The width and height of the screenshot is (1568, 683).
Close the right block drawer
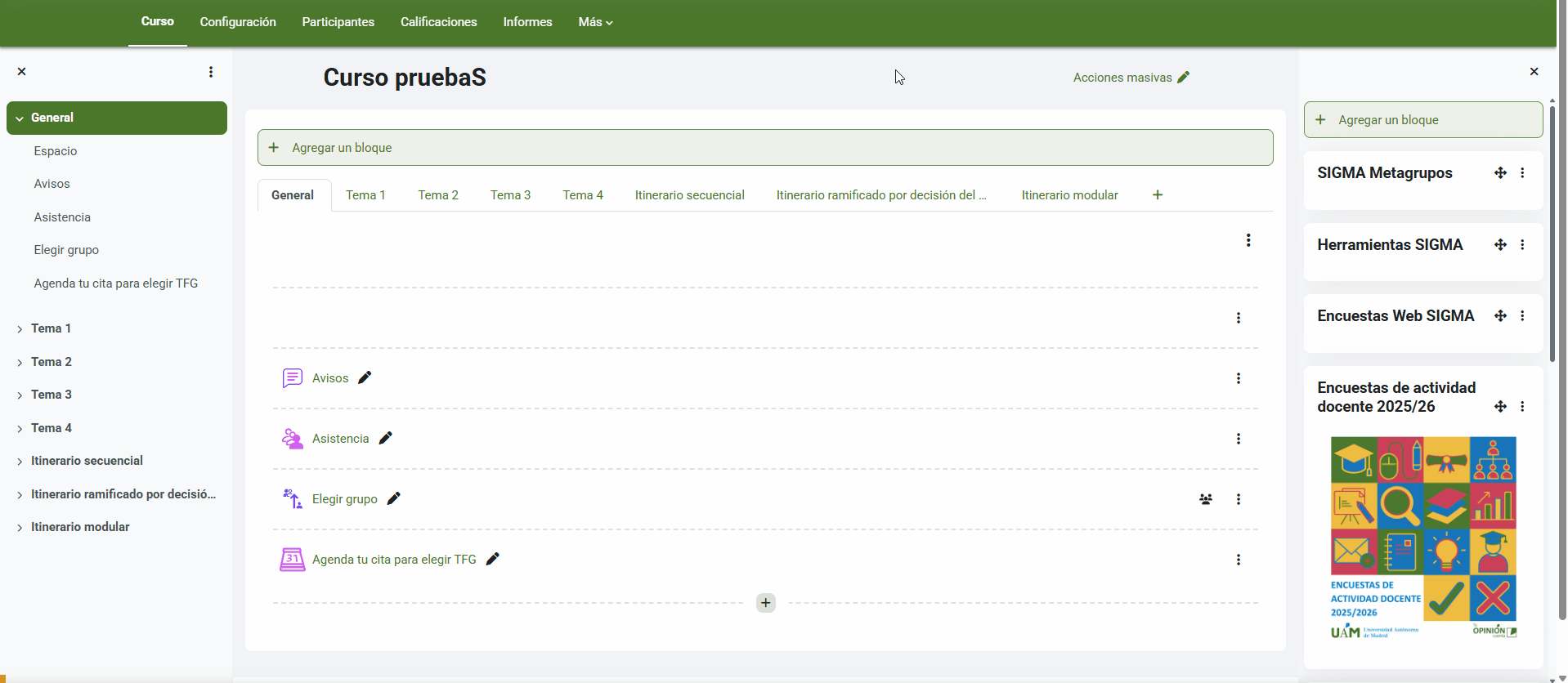pos(1534,72)
